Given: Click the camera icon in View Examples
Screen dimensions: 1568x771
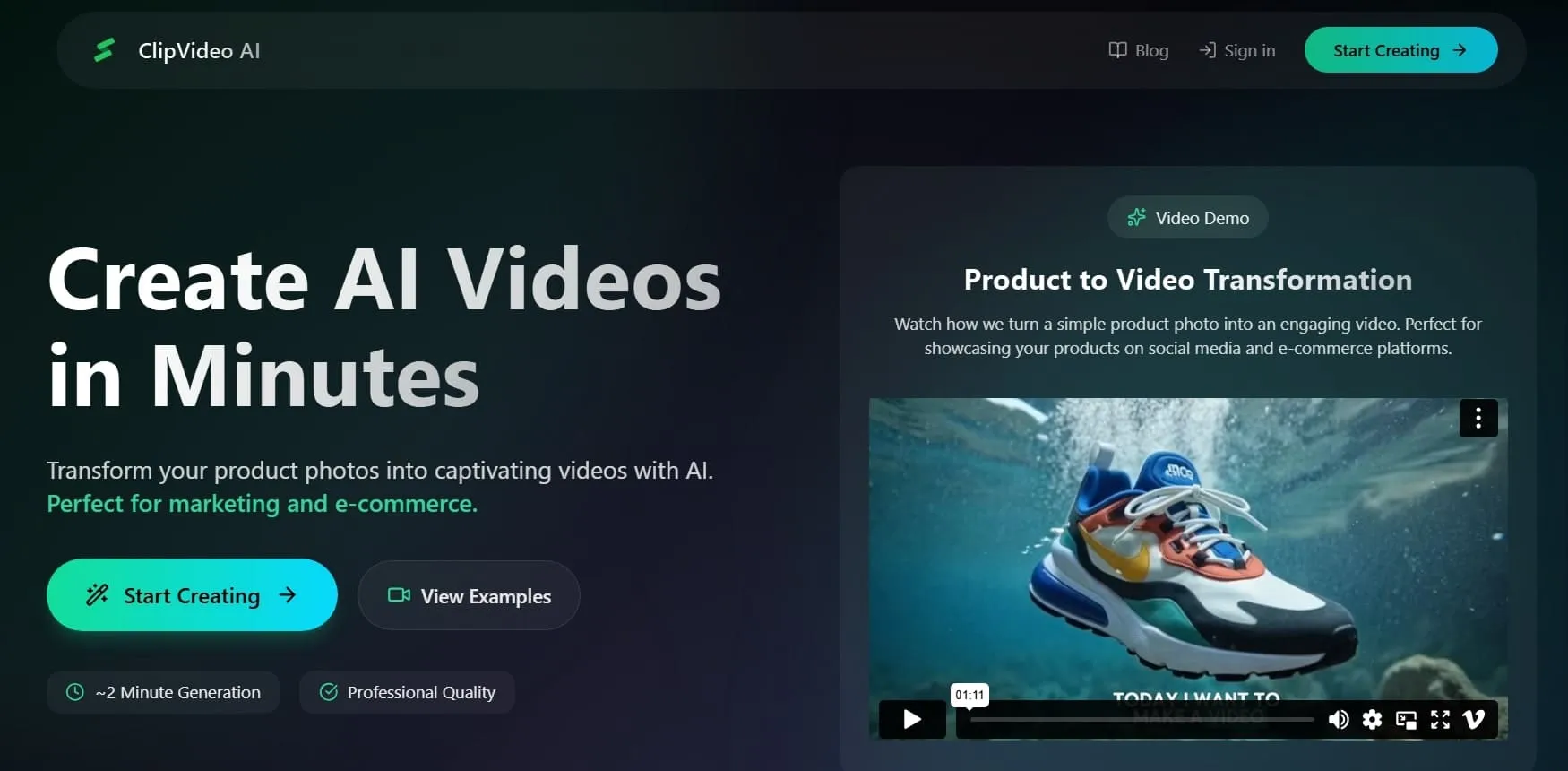Looking at the screenshot, I should click(x=399, y=595).
